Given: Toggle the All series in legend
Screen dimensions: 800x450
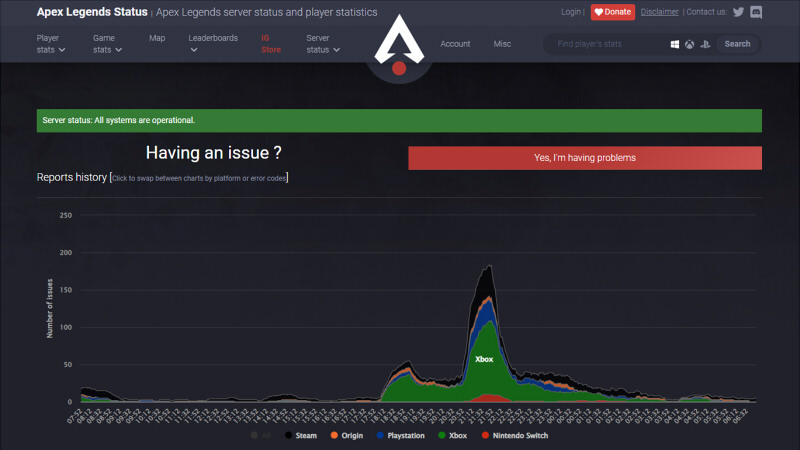Looking at the screenshot, I should coord(260,435).
